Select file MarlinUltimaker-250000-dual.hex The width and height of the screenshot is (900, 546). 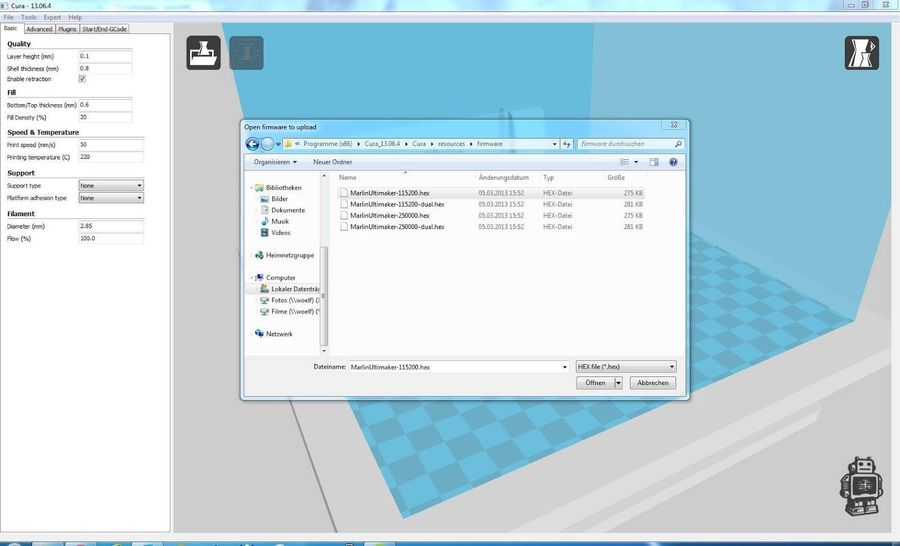click(x=397, y=227)
